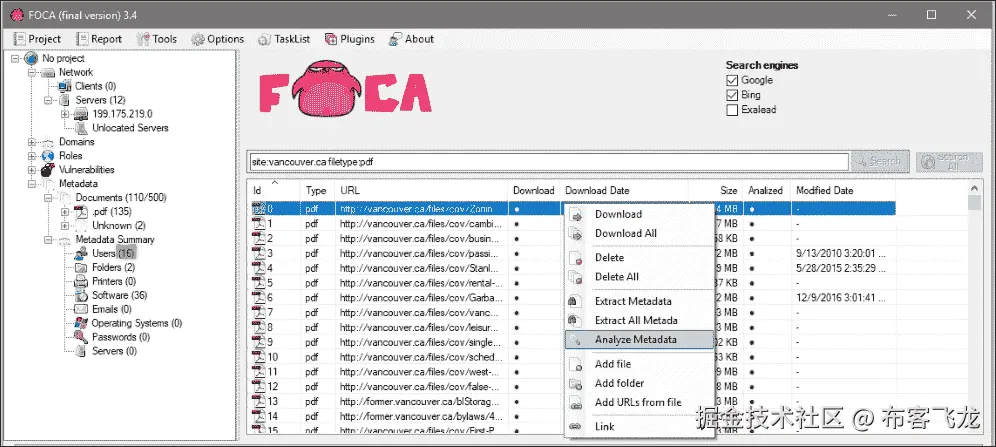Click the Search button
The height and width of the screenshot is (447, 996).
tap(880, 161)
